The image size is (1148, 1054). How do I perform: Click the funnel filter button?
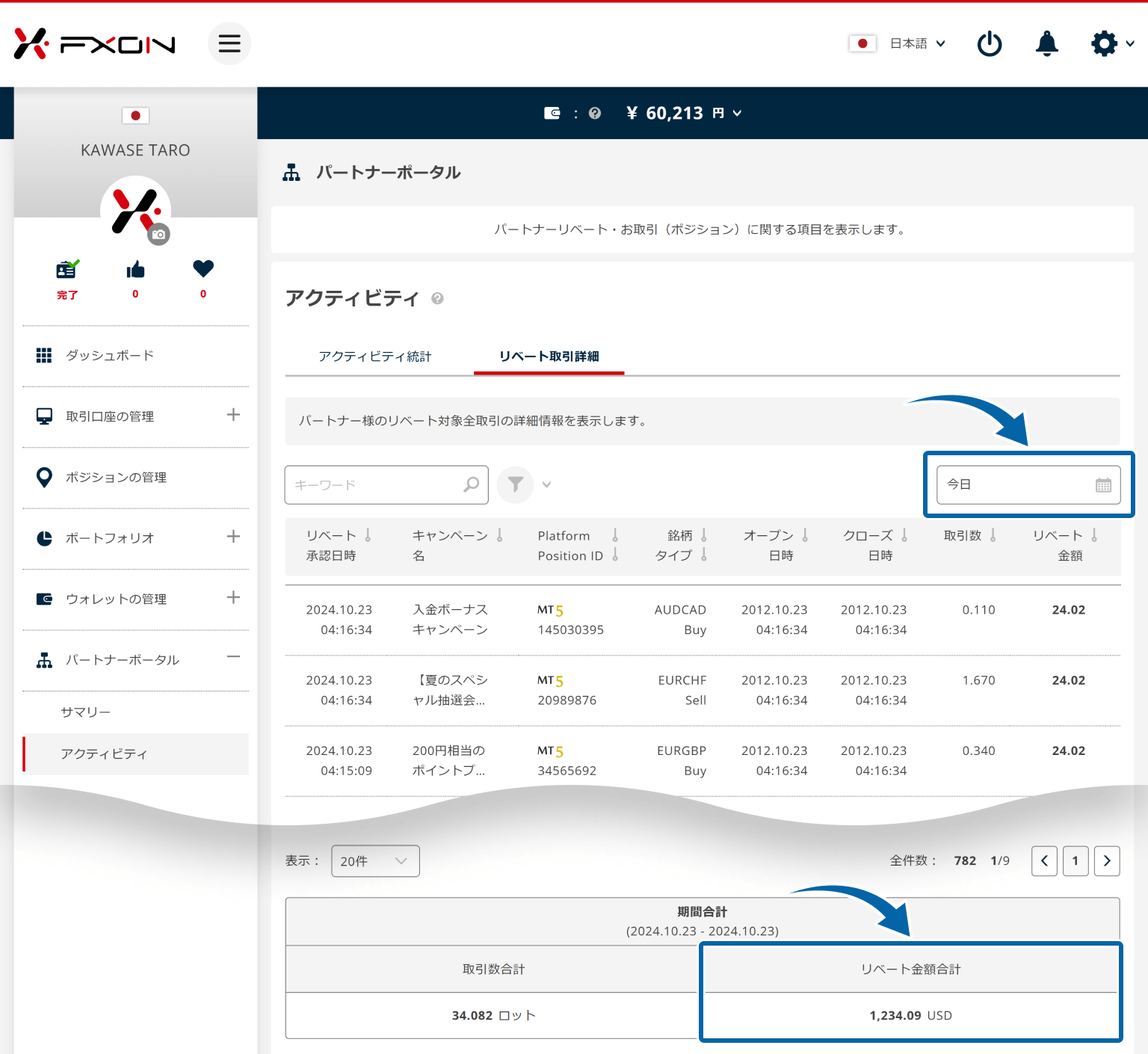click(515, 485)
